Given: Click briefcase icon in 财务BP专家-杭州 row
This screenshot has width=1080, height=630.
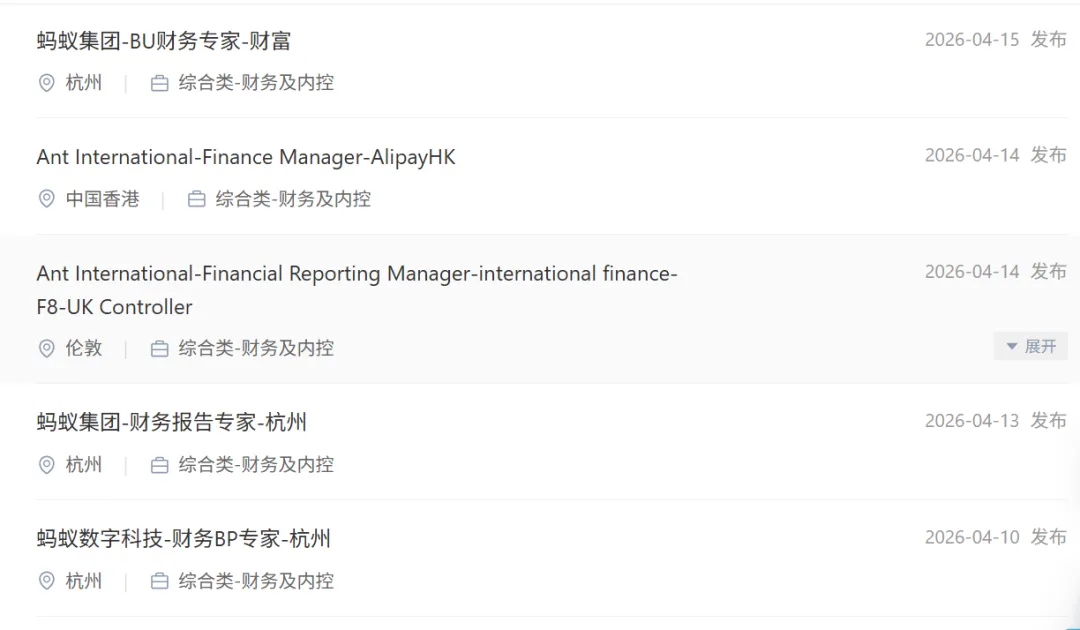Looking at the screenshot, I should point(159,580).
